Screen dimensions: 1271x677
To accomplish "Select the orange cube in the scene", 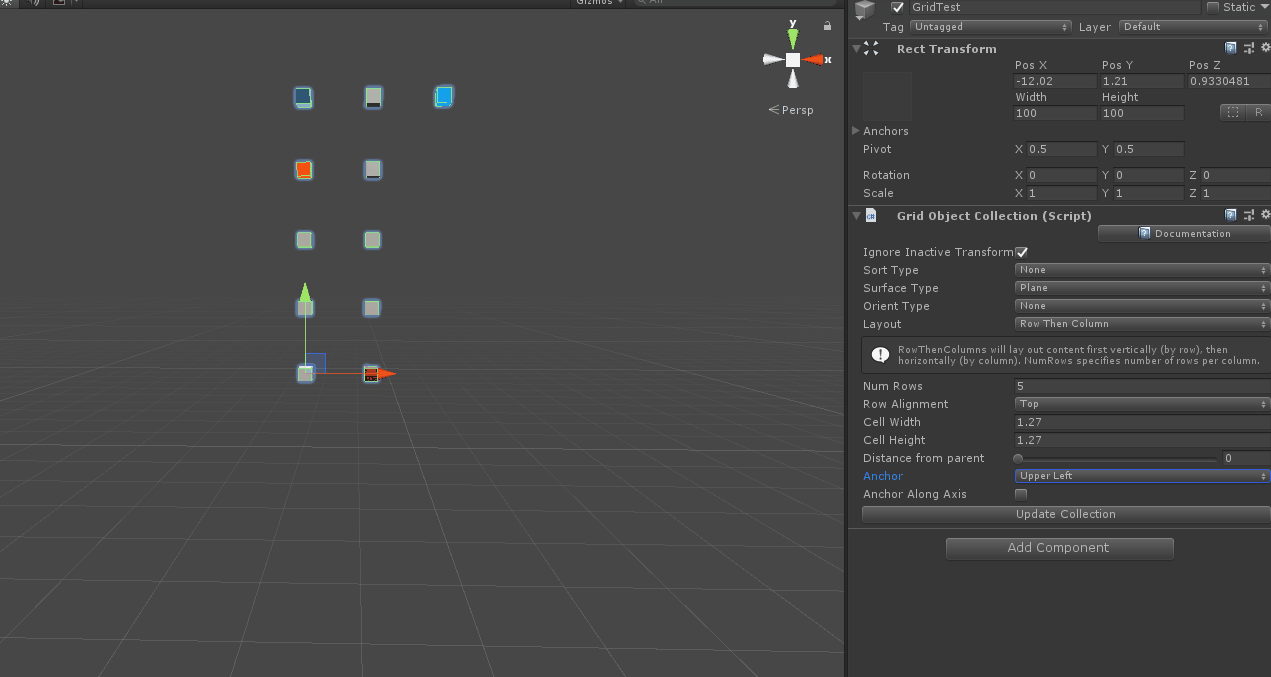I will click(x=304, y=169).
